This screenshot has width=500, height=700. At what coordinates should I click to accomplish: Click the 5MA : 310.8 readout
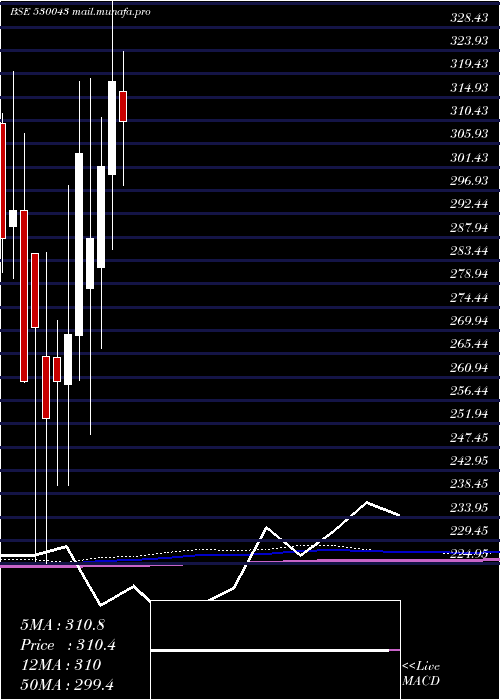pos(62,625)
